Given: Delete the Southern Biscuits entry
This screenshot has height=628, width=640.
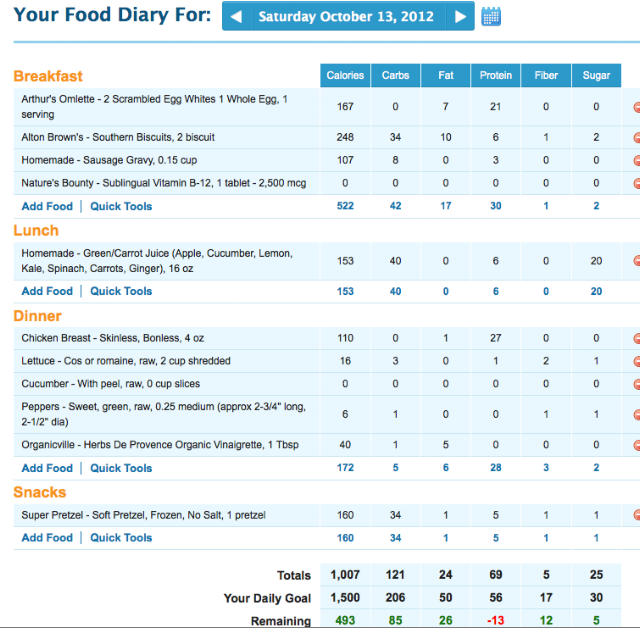Looking at the screenshot, I should coord(637,138).
